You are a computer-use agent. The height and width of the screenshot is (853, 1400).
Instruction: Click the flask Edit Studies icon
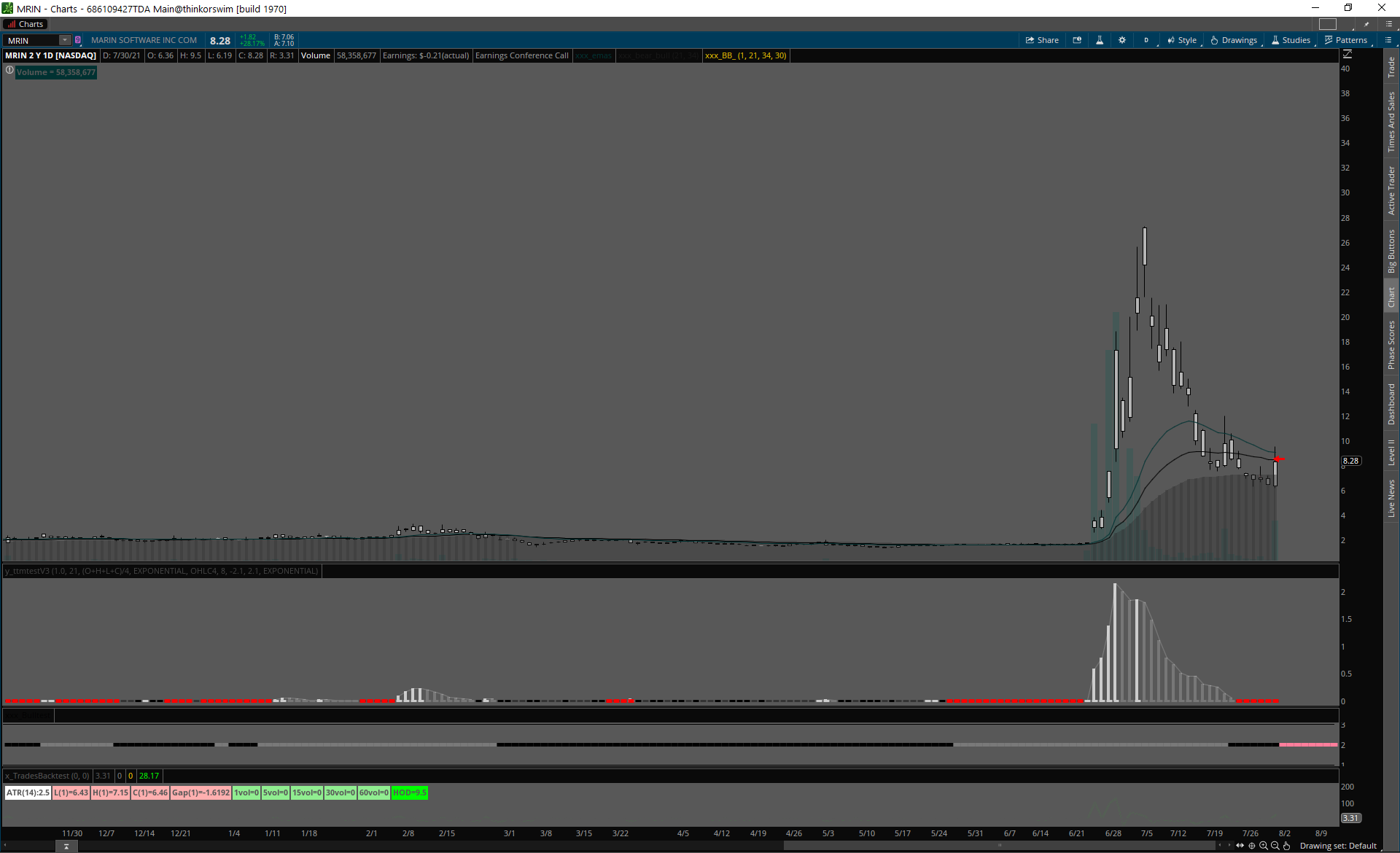[x=1100, y=40]
